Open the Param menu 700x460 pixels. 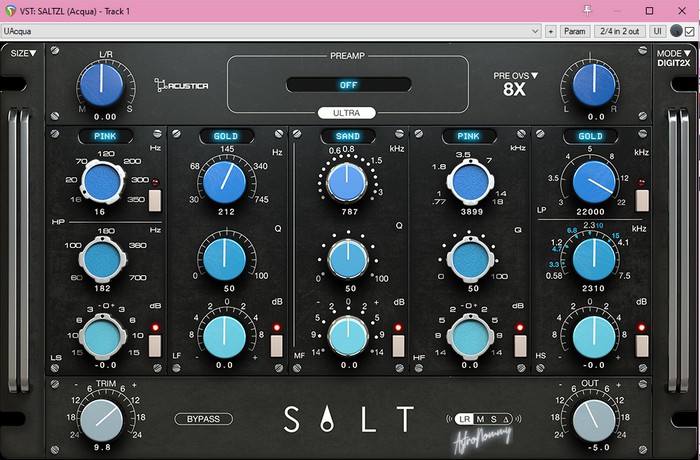click(575, 31)
